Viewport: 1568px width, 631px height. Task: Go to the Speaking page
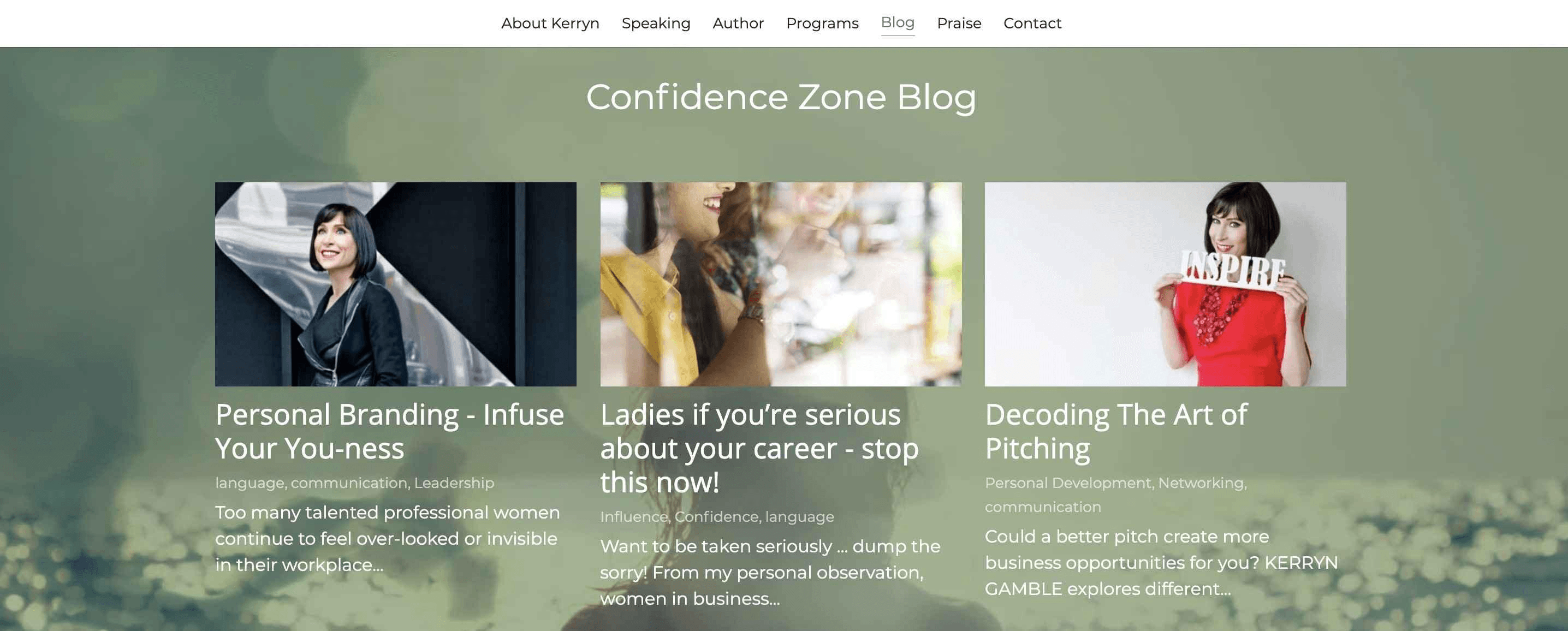point(656,23)
